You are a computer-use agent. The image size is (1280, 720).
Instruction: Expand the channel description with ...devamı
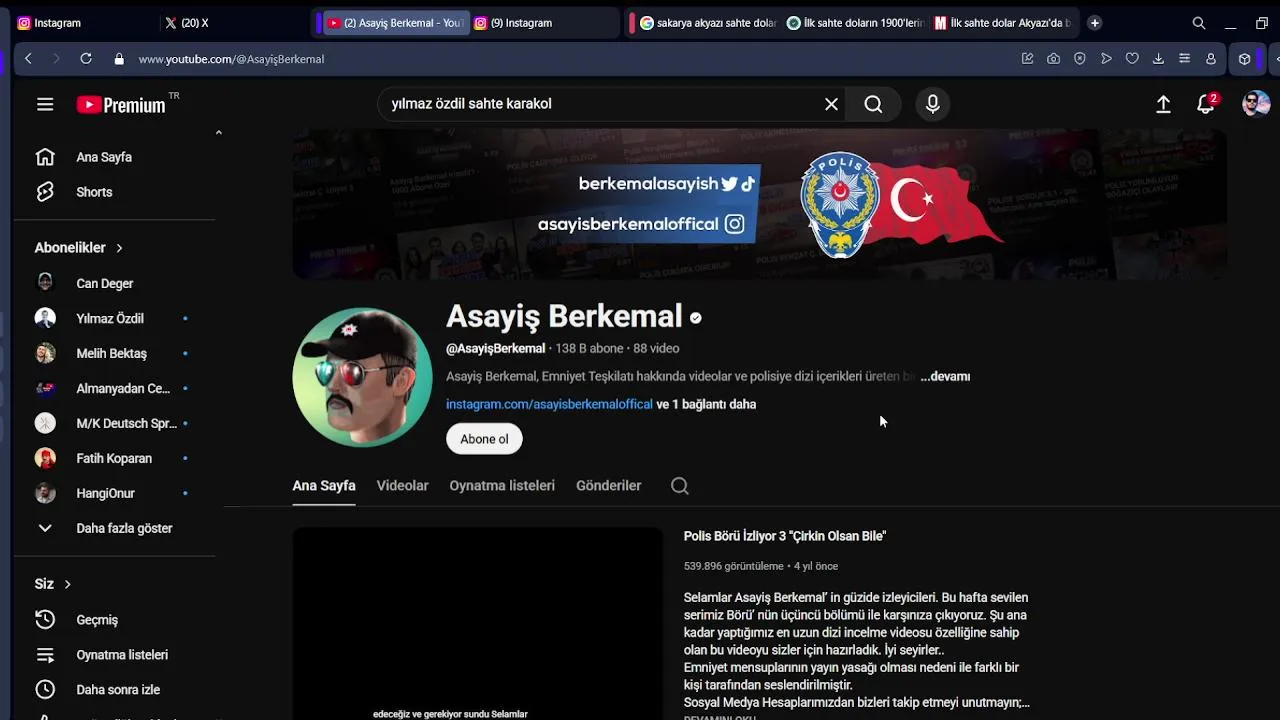pos(945,377)
